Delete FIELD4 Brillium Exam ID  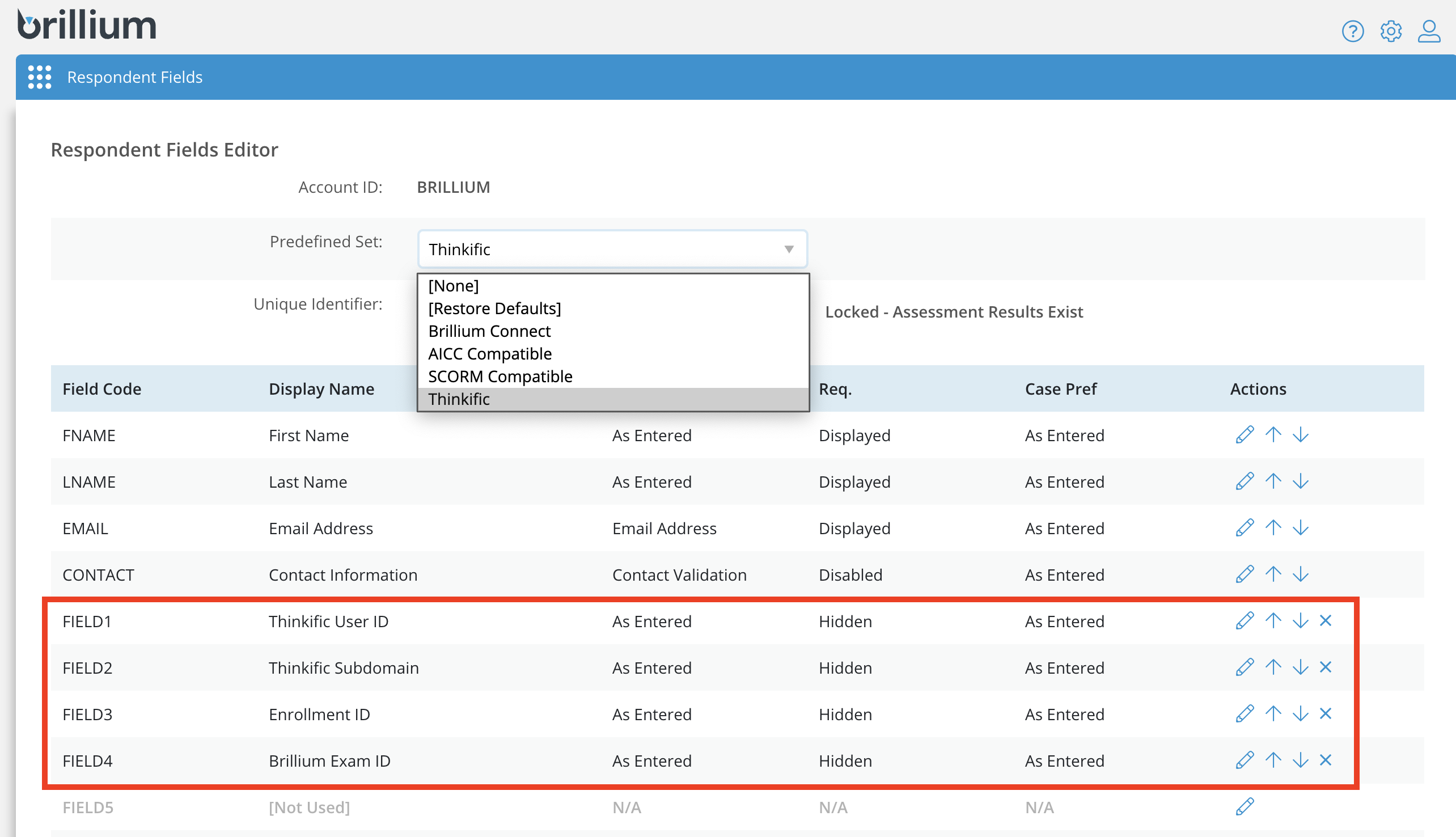1326,760
